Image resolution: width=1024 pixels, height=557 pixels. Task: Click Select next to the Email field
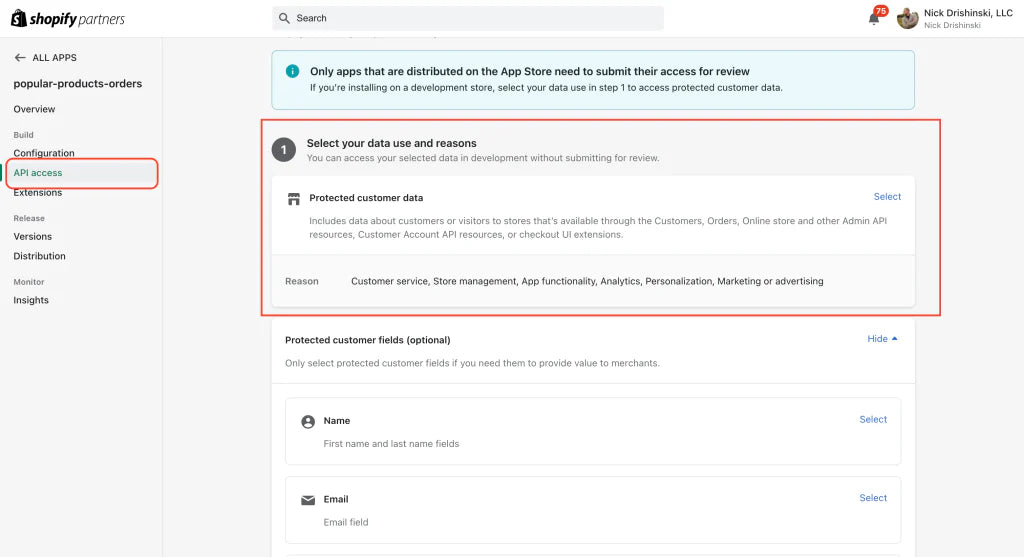click(x=873, y=498)
